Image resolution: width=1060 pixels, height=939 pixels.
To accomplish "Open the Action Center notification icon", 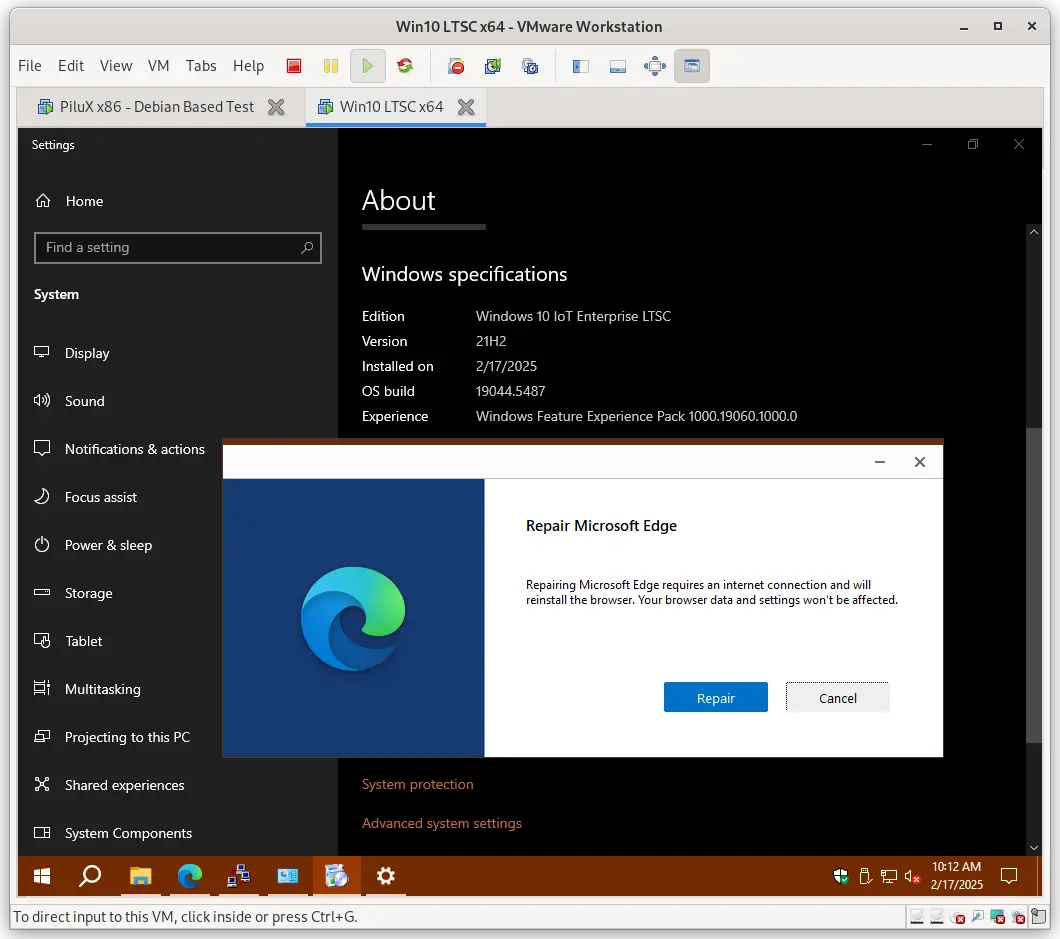I will [1009, 876].
